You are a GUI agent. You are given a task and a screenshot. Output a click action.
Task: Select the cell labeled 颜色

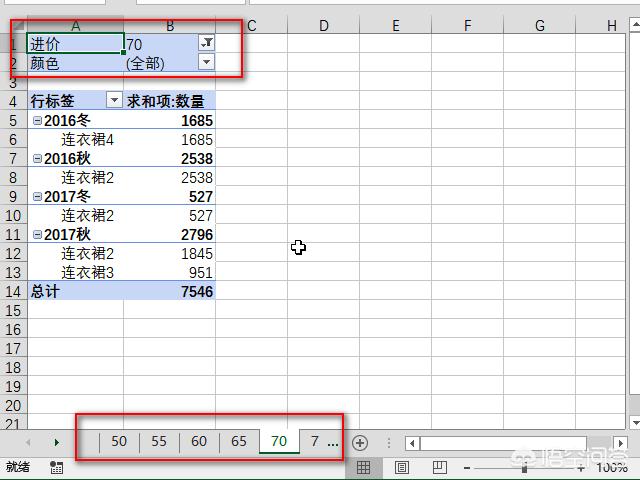76,63
